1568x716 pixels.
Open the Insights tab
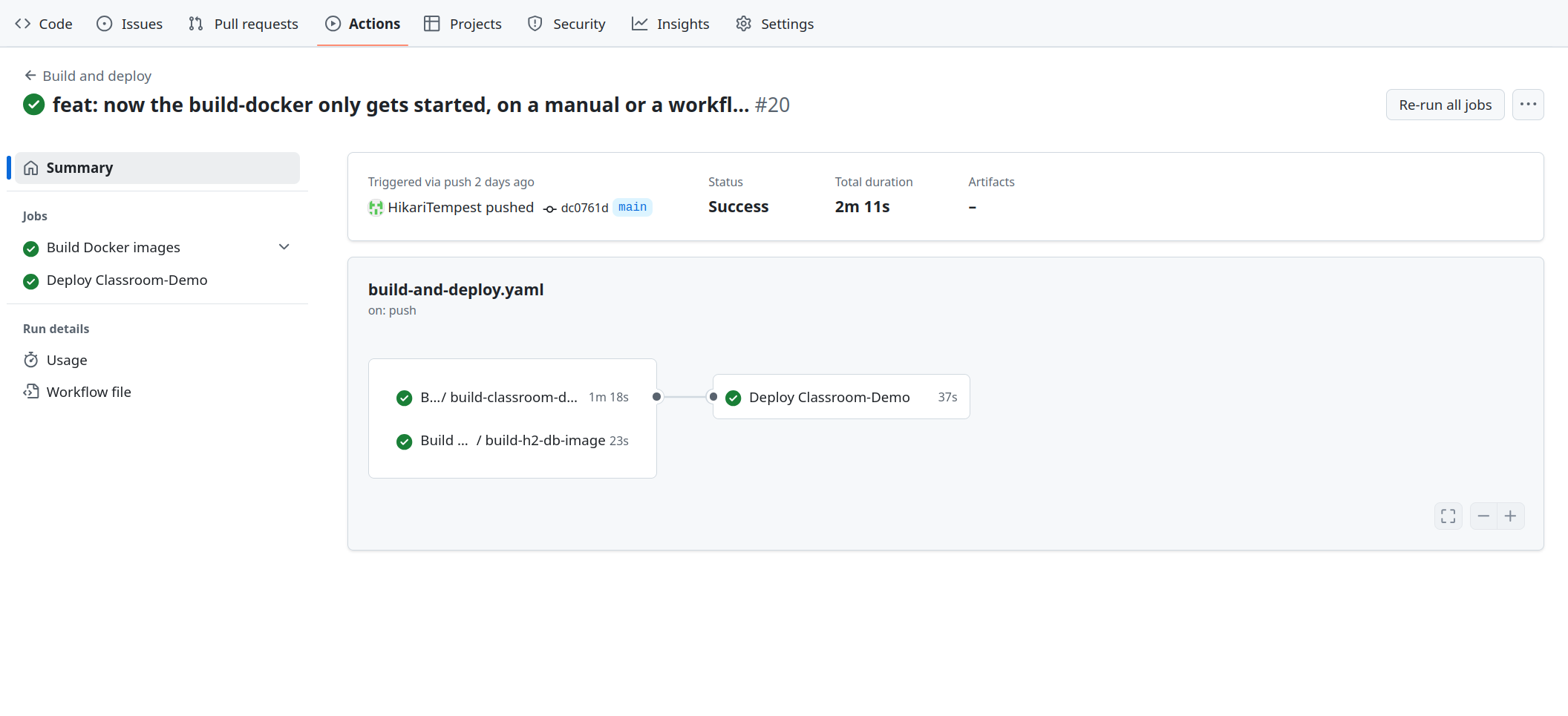pyautogui.click(x=670, y=24)
